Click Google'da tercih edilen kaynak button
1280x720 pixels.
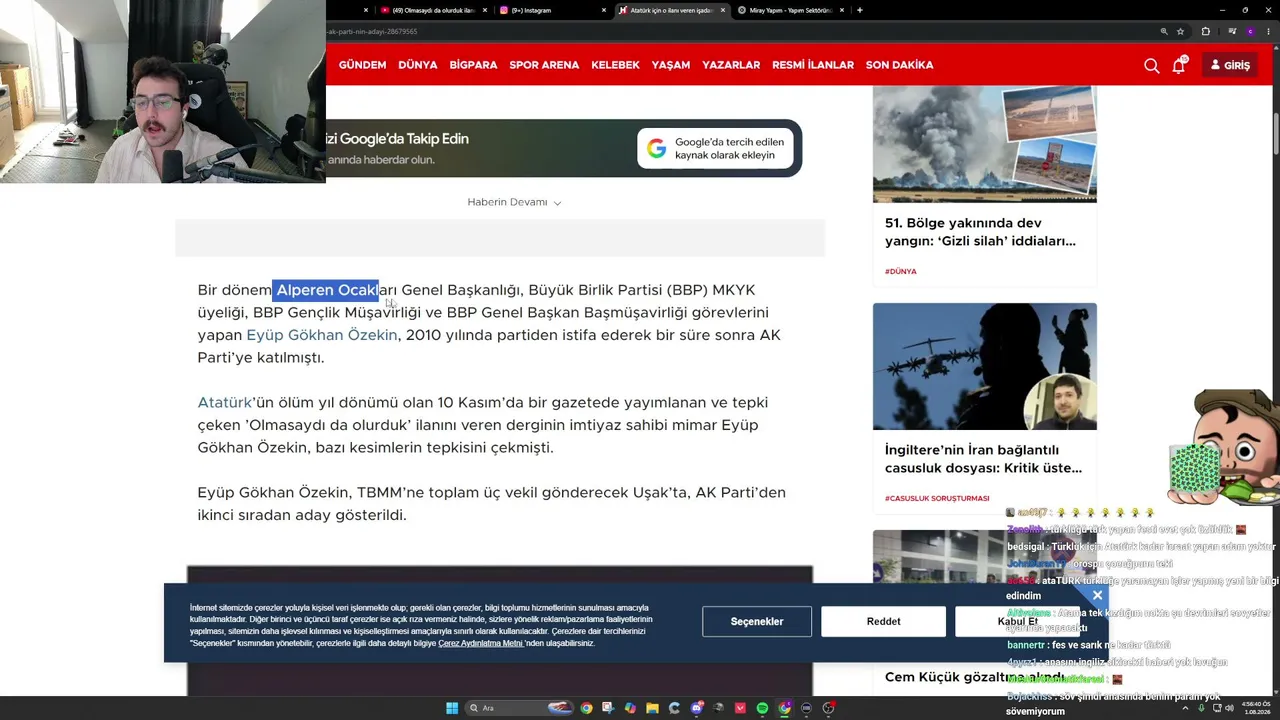(716, 149)
